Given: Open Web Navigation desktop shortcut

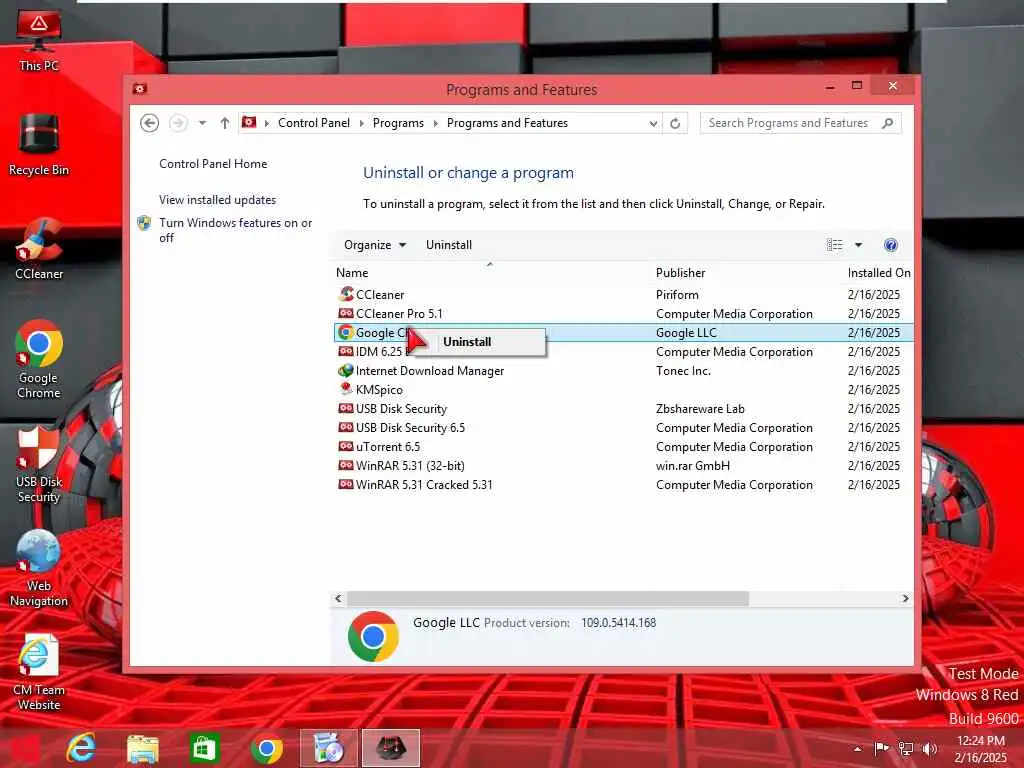Looking at the screenshot, I should tap(39, 568).
